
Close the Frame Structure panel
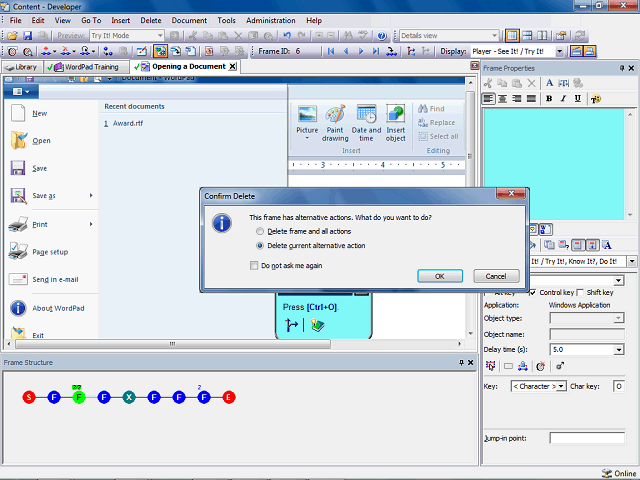click(470, 362)
